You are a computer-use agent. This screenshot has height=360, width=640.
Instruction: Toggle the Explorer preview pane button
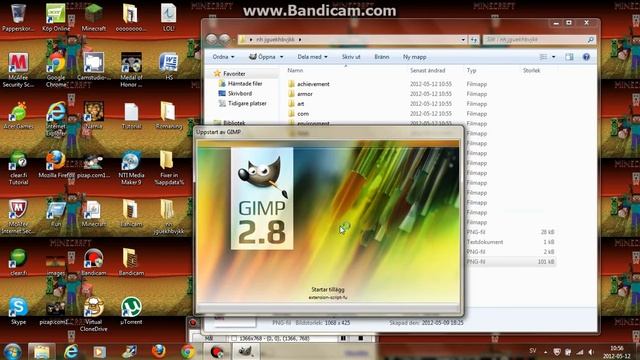point(569,57)
